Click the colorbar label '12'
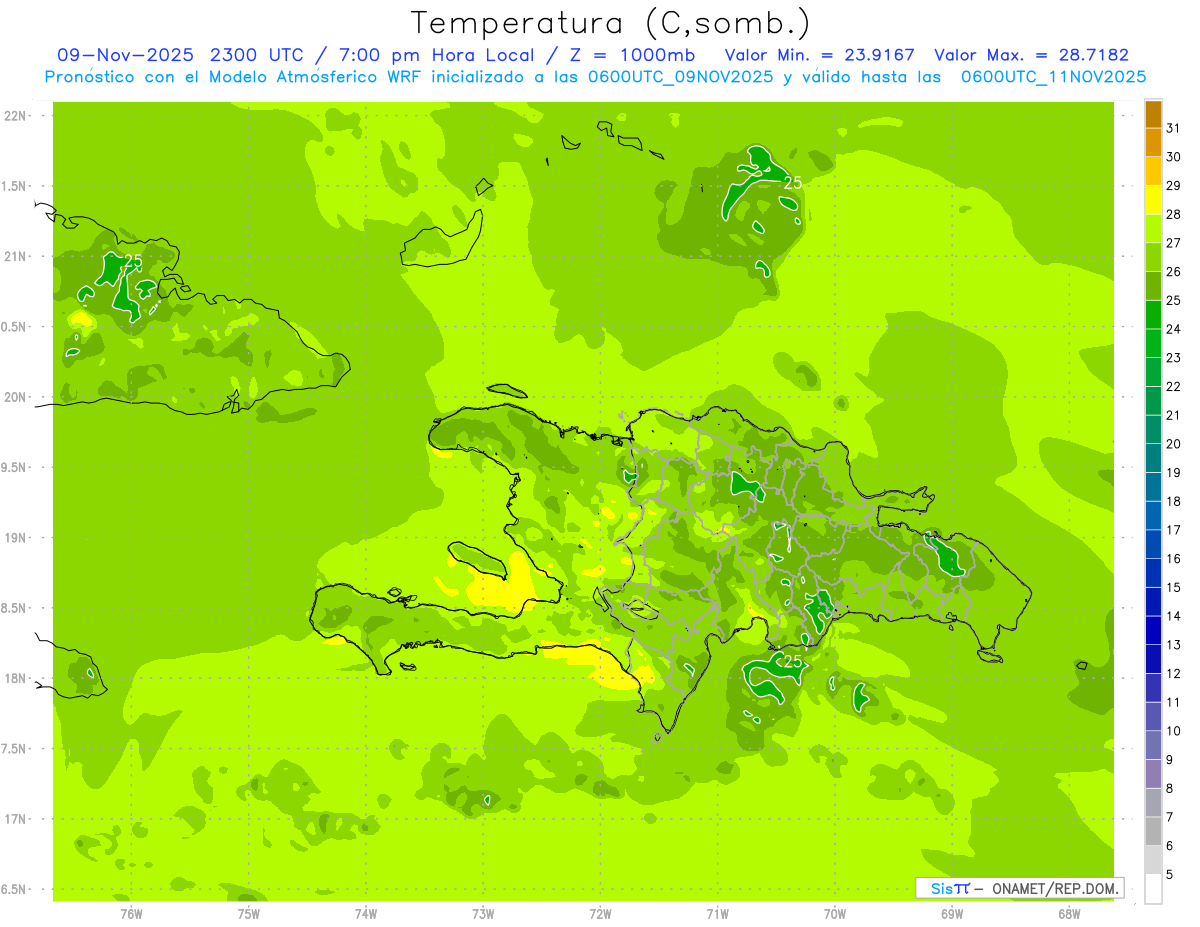The width and height of the screenshot is (1200, 927). 1173,674
